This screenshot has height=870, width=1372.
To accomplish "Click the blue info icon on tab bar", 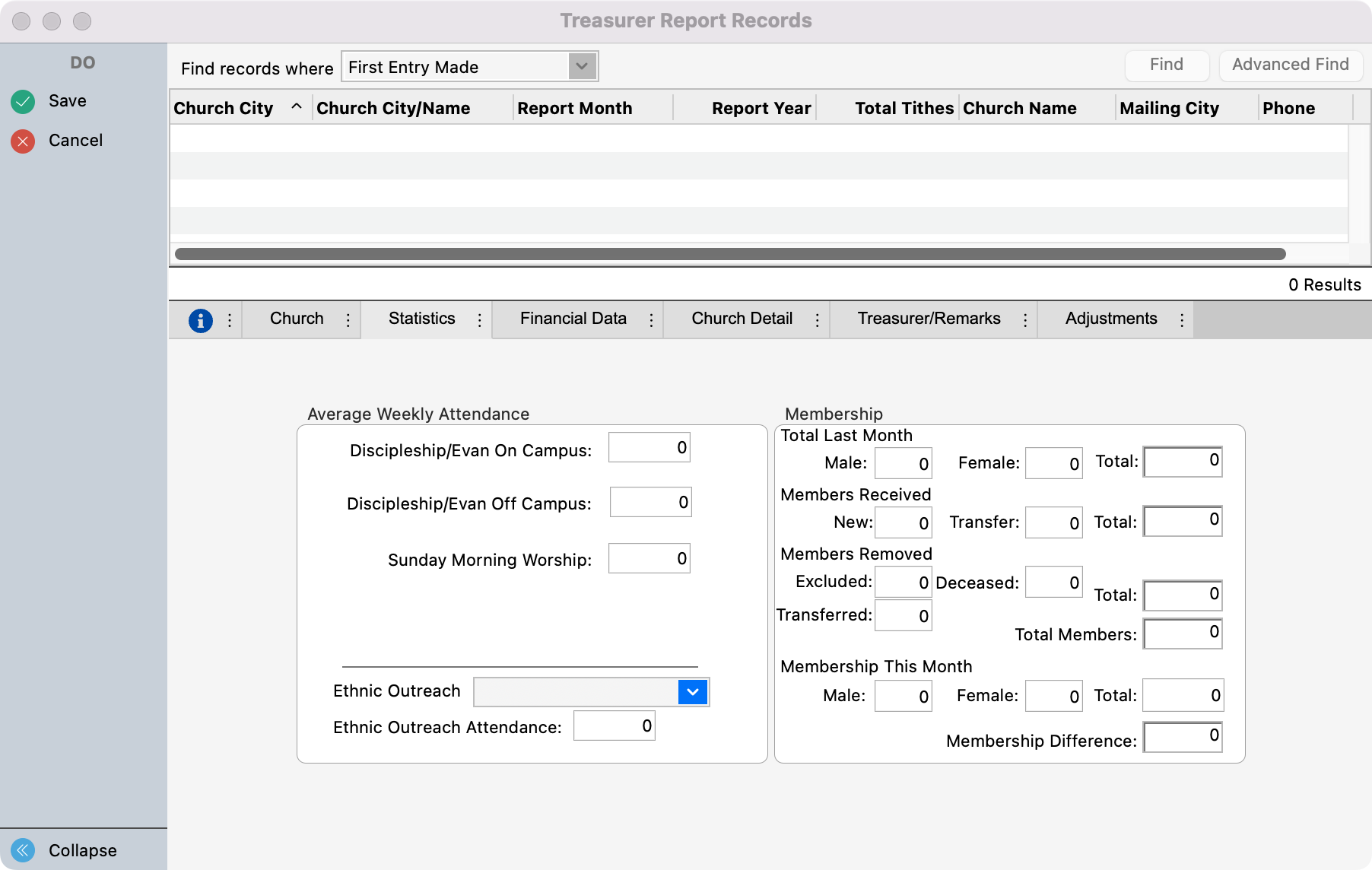I will coord(200,320).
